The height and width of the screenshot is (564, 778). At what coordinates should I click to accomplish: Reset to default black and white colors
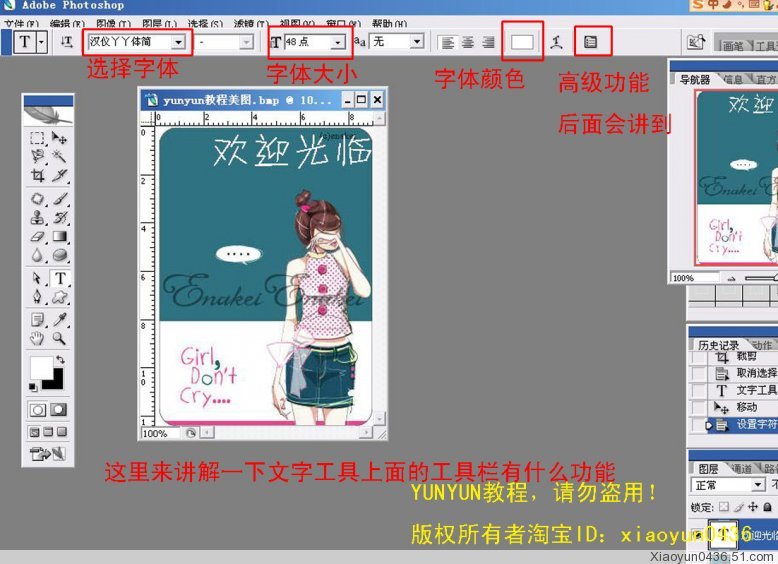tap(33, 387)
